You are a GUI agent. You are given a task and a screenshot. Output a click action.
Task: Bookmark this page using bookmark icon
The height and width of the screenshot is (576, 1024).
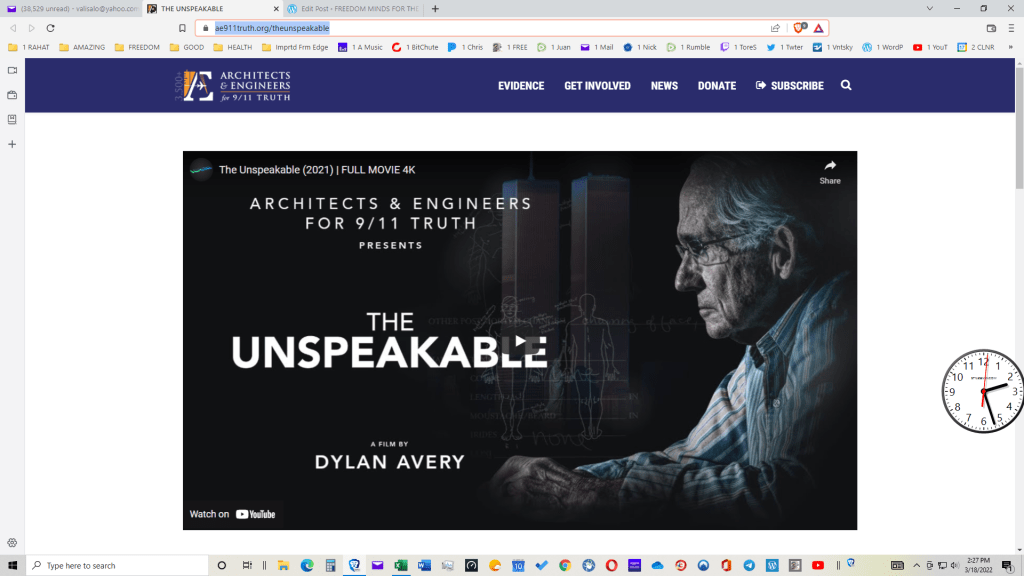tap(181, 28)
